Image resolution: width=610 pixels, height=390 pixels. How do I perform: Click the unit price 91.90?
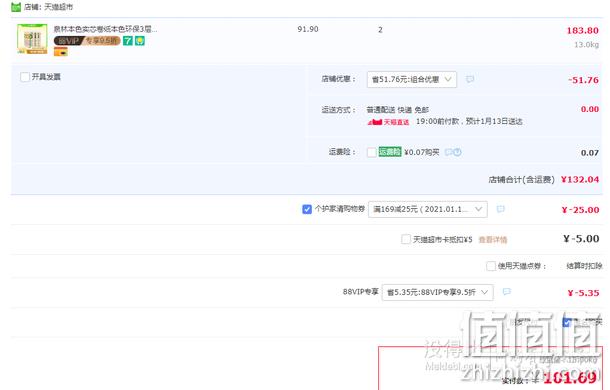[308, 29]
